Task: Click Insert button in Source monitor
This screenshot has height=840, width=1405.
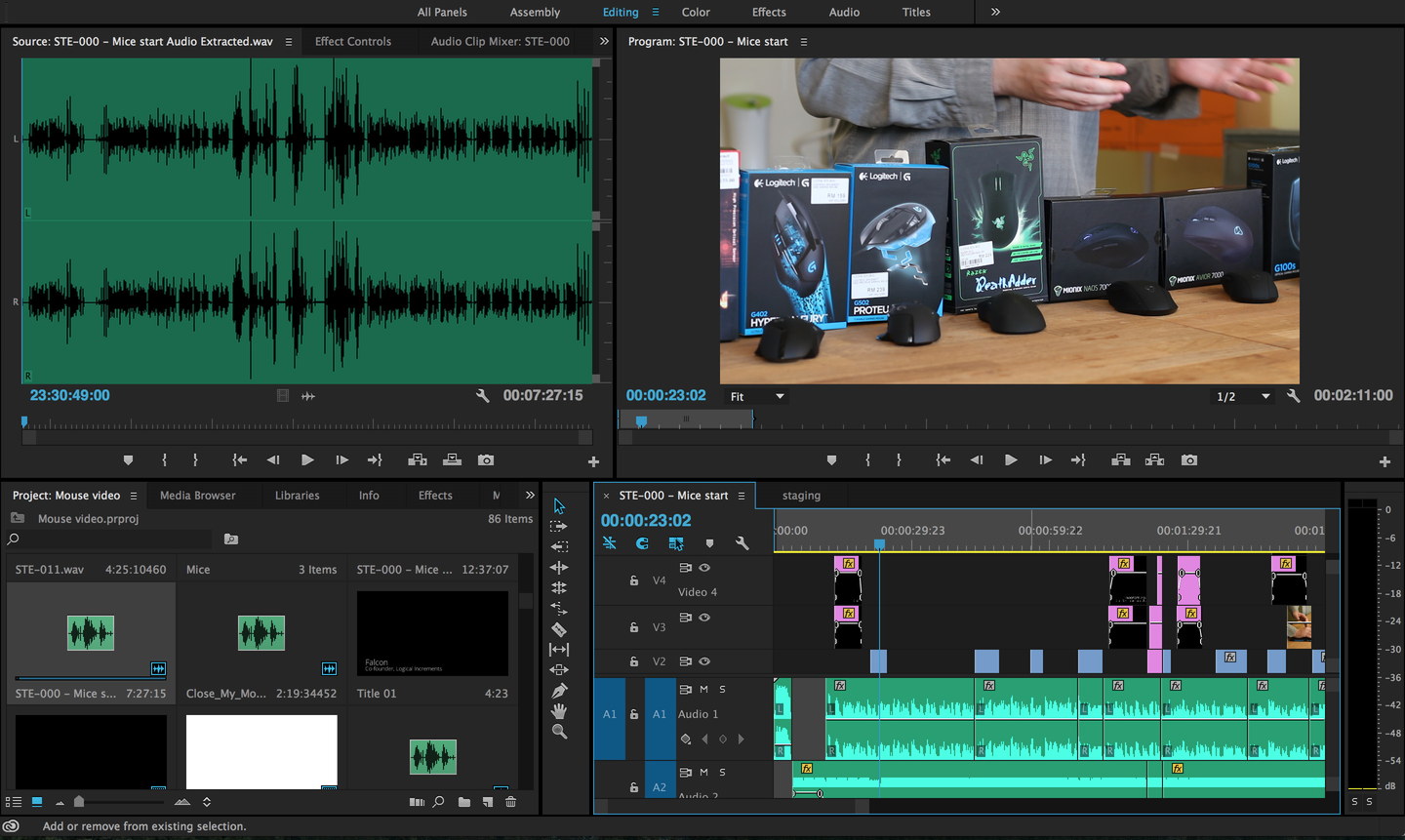Action: coord(418,460)
